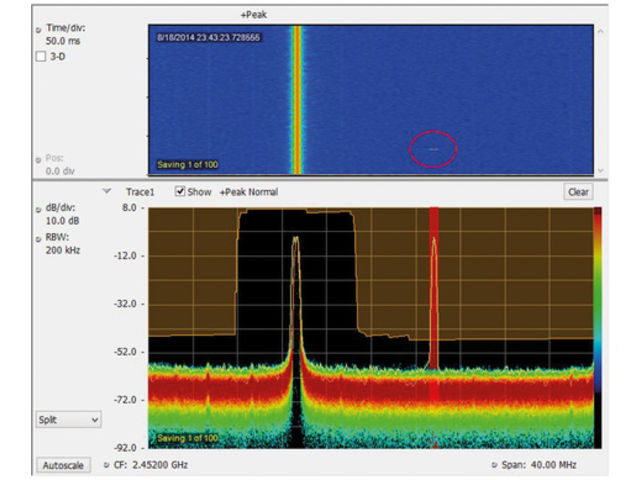Click the spectrogram scrollbar down arrow
Viewport: 640px width, 480px height.
pos(600,170)
